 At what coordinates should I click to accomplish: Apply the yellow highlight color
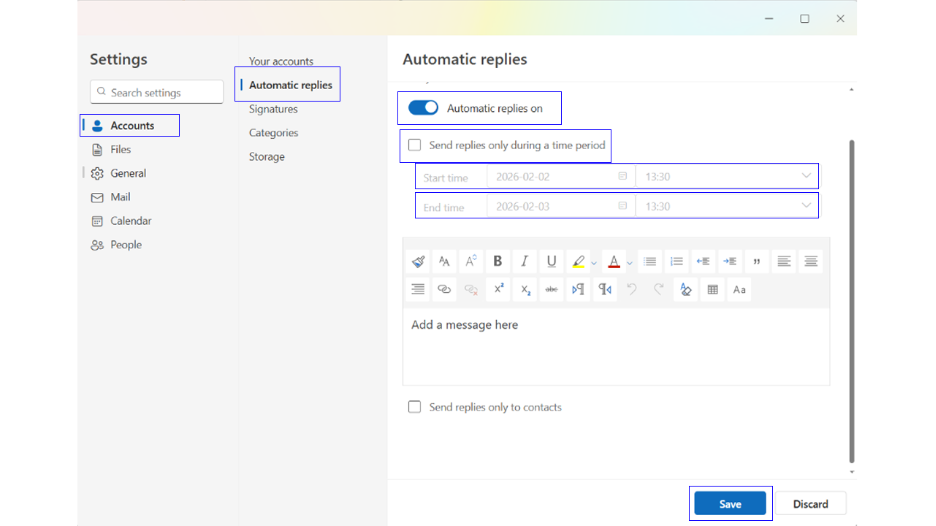pyautogui.click(x=578, y=261)
